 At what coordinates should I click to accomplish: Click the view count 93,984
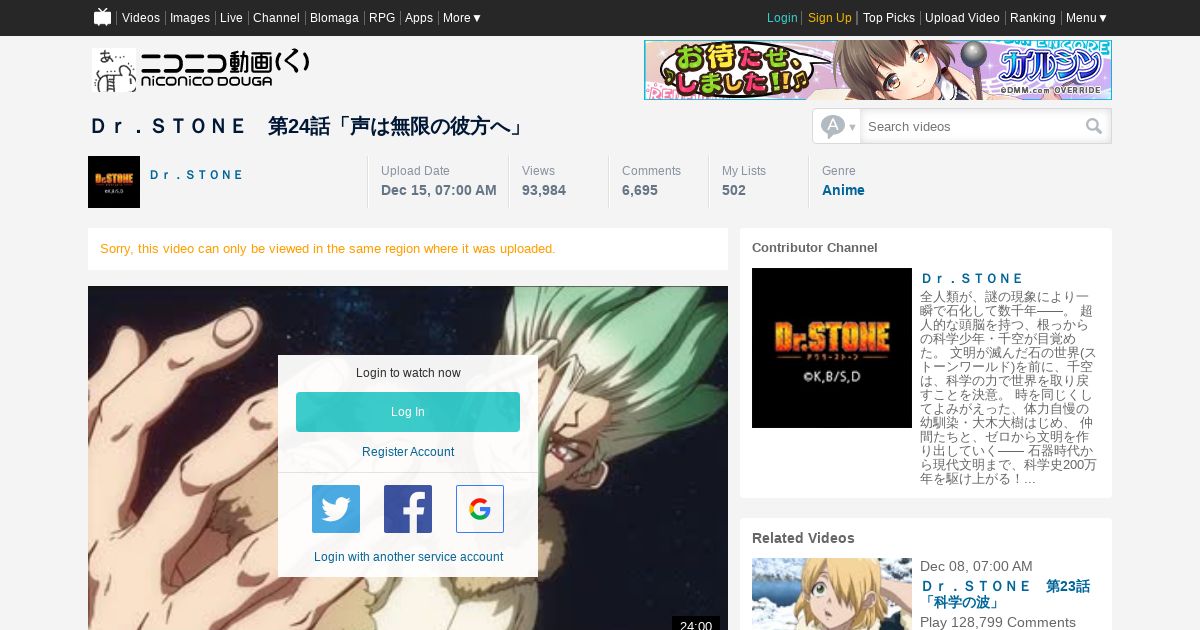click(544, 190)
